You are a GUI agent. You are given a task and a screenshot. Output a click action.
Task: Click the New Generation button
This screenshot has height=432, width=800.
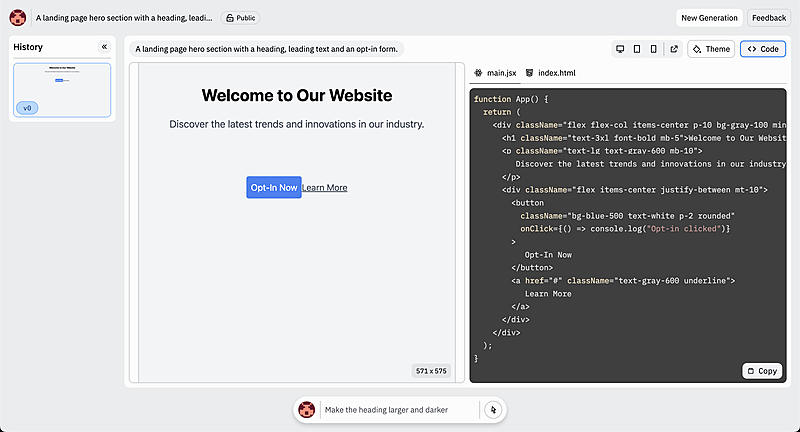click(709, 18)
